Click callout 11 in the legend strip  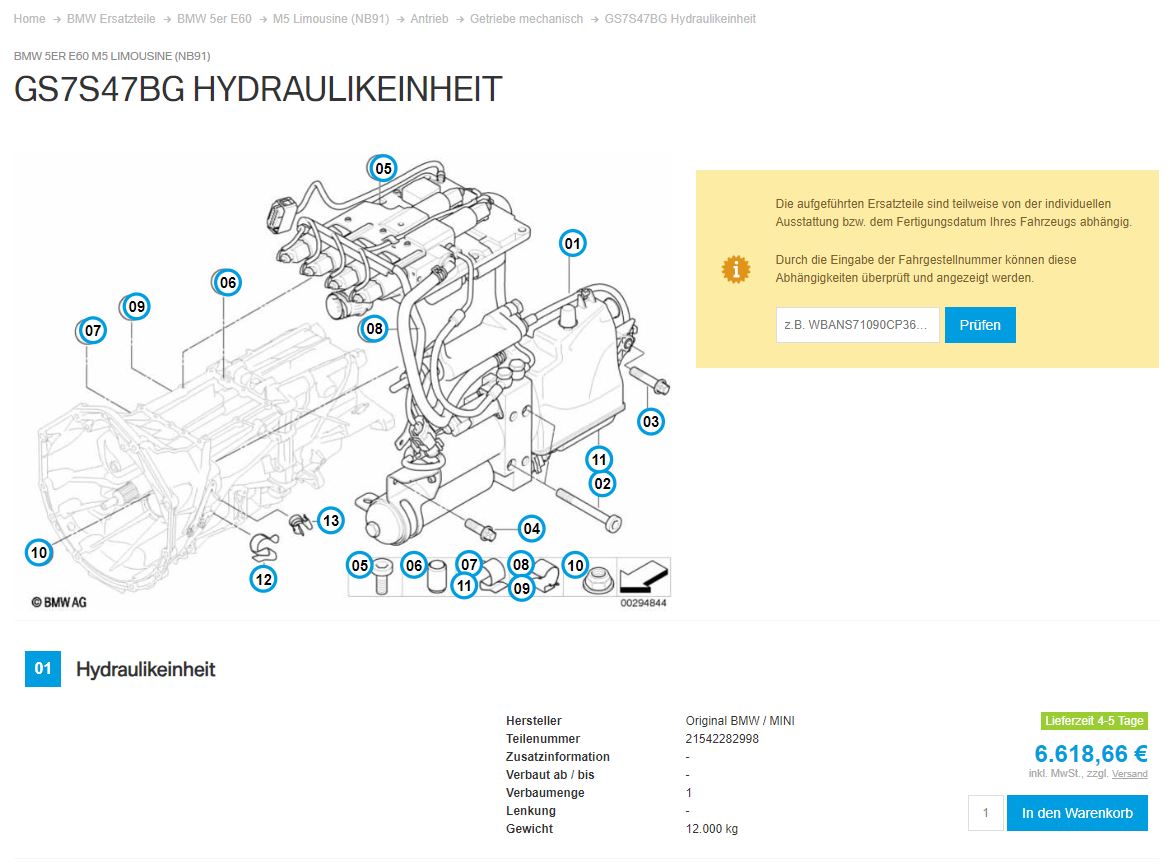pyautogui.click(x=465, y=586)
